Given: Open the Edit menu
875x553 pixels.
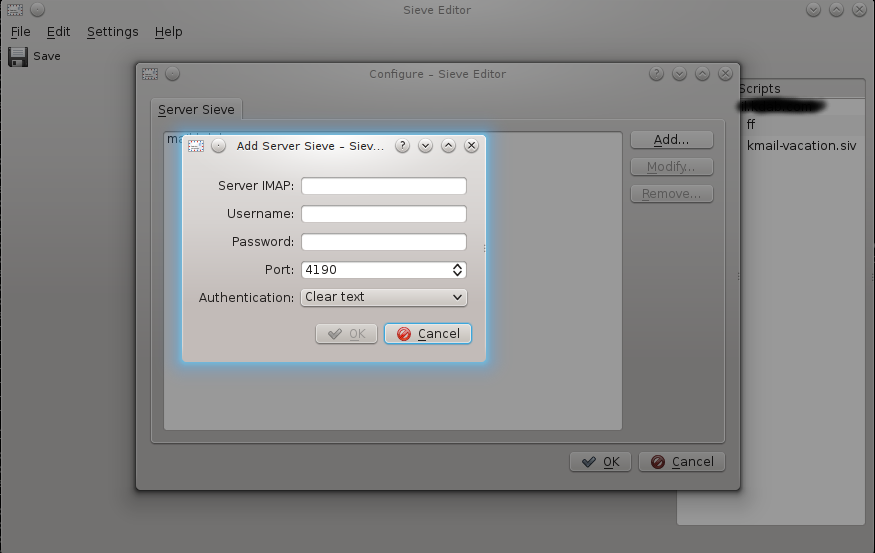Looking at the screenshot, I should [58, 32].
